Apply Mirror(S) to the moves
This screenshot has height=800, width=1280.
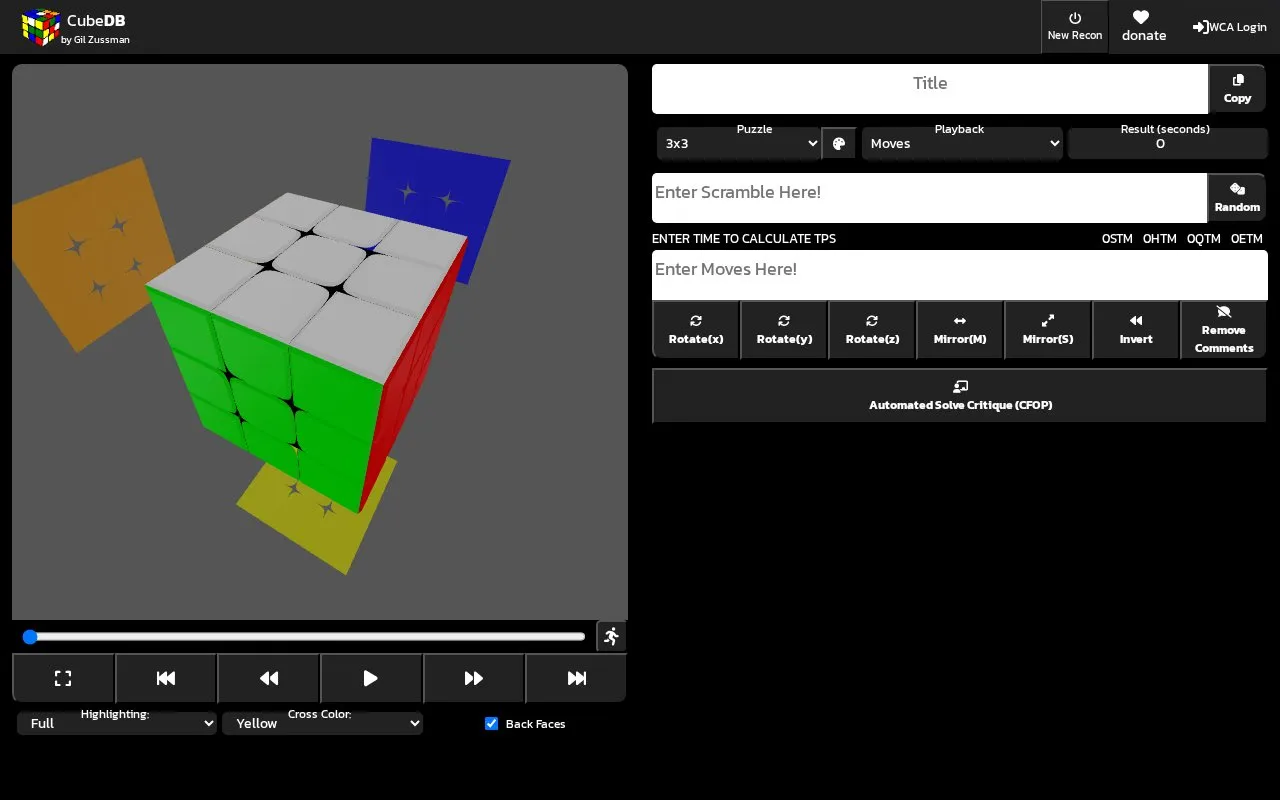1048,330
